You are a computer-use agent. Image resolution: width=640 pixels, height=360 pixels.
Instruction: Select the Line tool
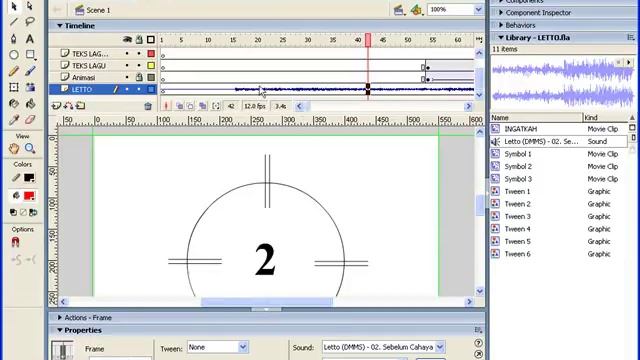pyautogui.click(x=14, y=22)
